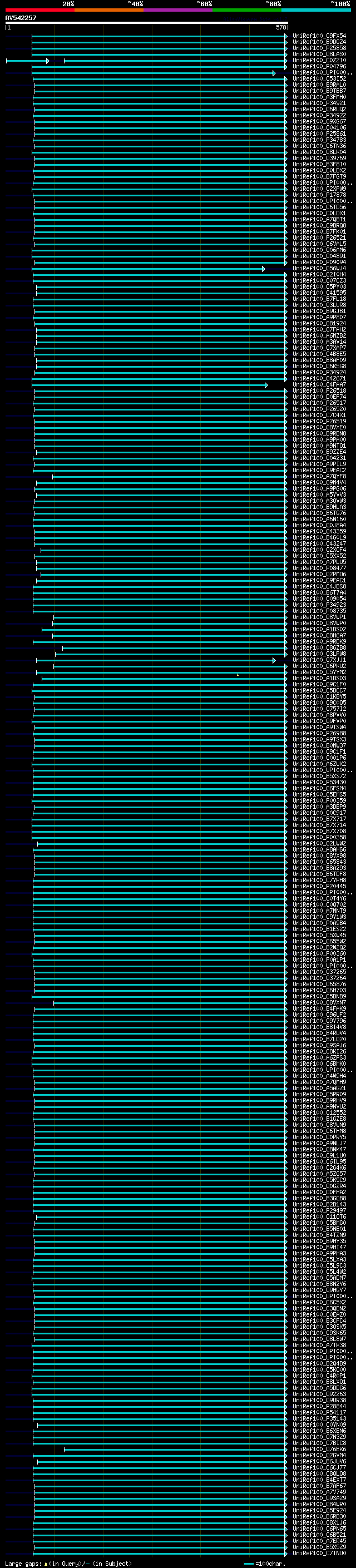Click the UniRef100_P53430 name
This screenshot has width=356, height=1568.
pos(319,782)
